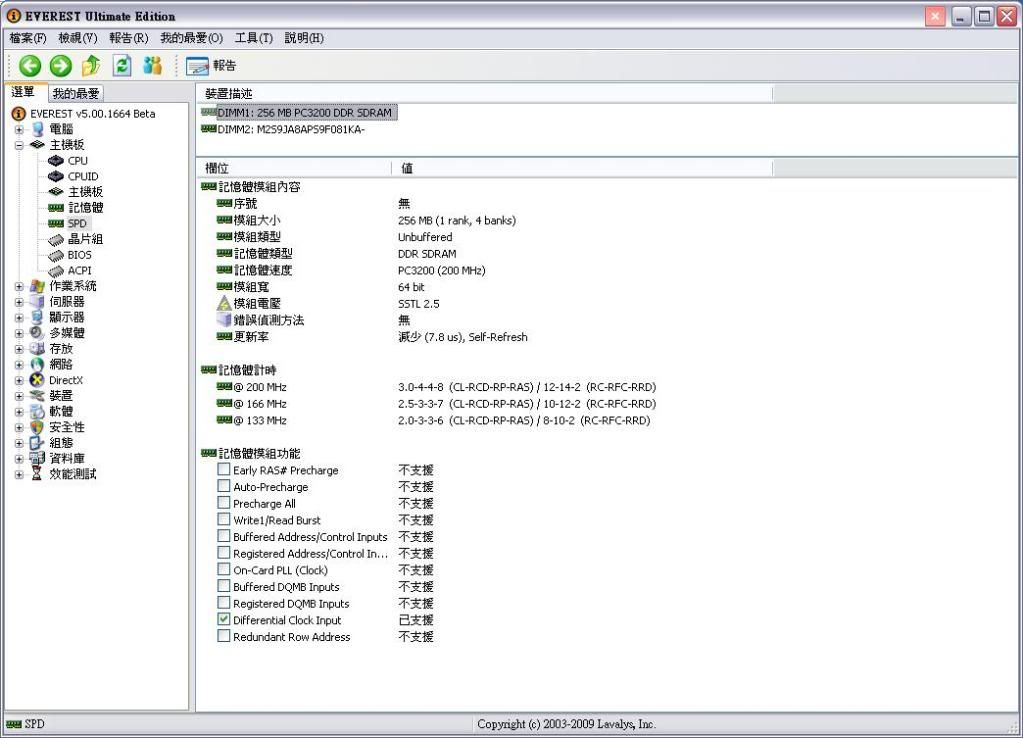Uncheck Differential Clock Input checkbox
Viewport: 1023px width, 738px height.
224,619
